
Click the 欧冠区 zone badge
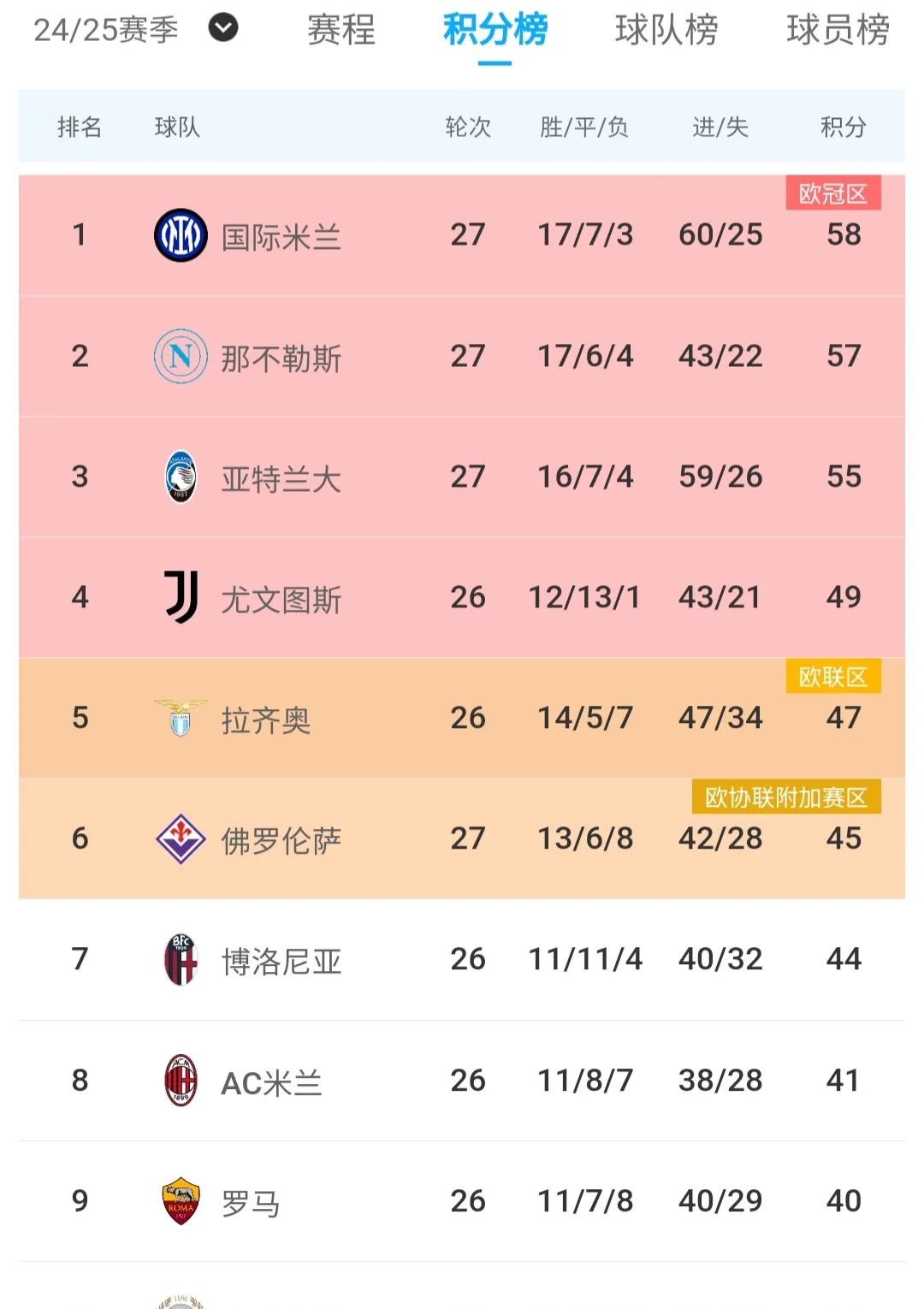[832, 193]
